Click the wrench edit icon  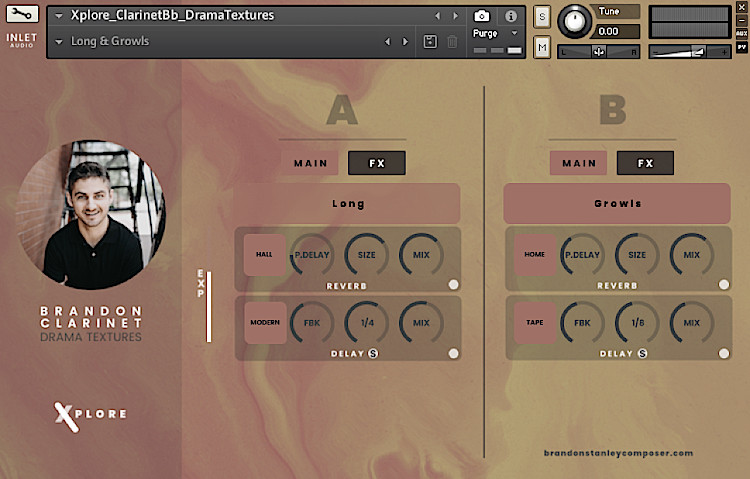(23, 16)
